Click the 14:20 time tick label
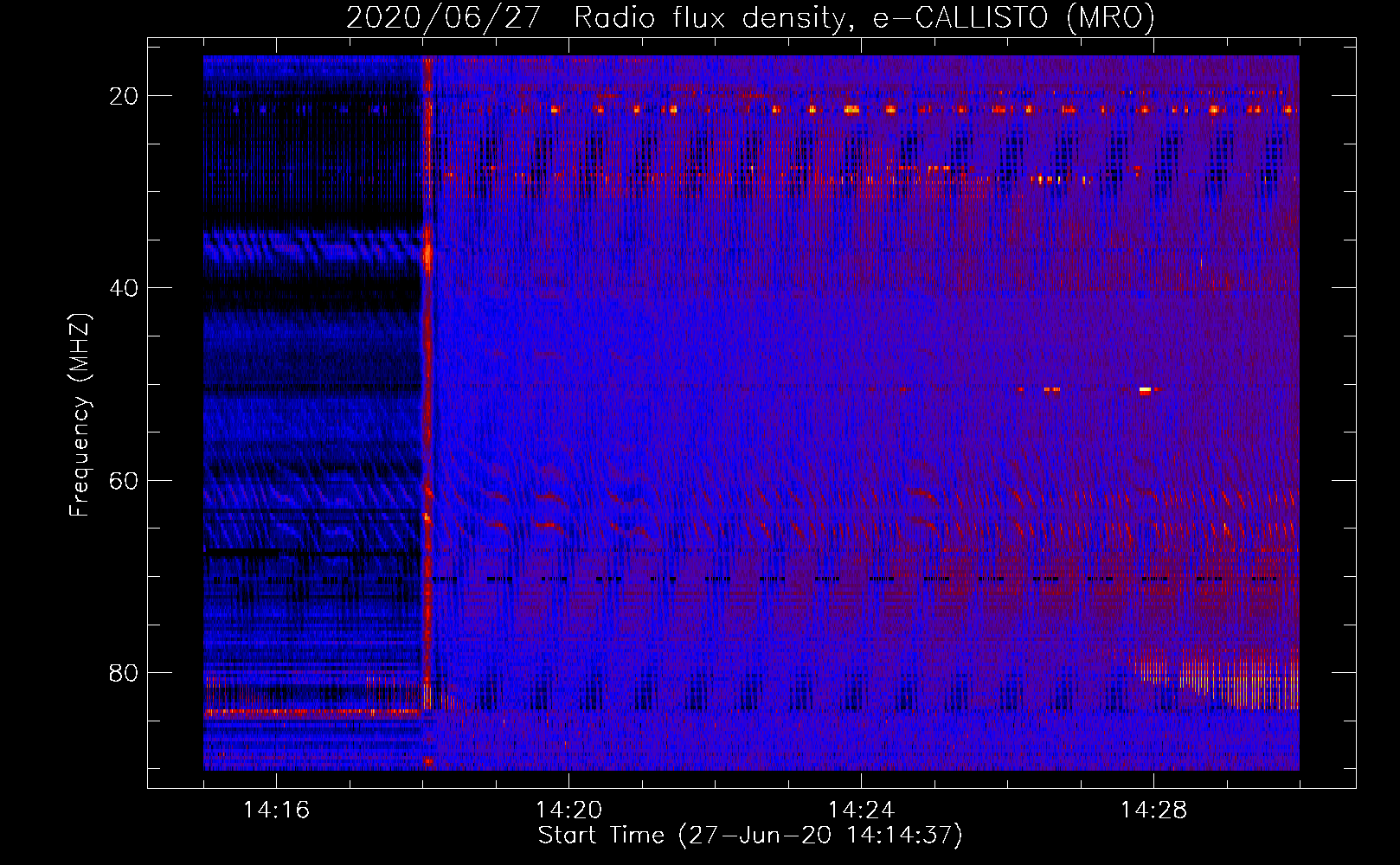This screenshot has height=865, width=1400. pos(568,810)
